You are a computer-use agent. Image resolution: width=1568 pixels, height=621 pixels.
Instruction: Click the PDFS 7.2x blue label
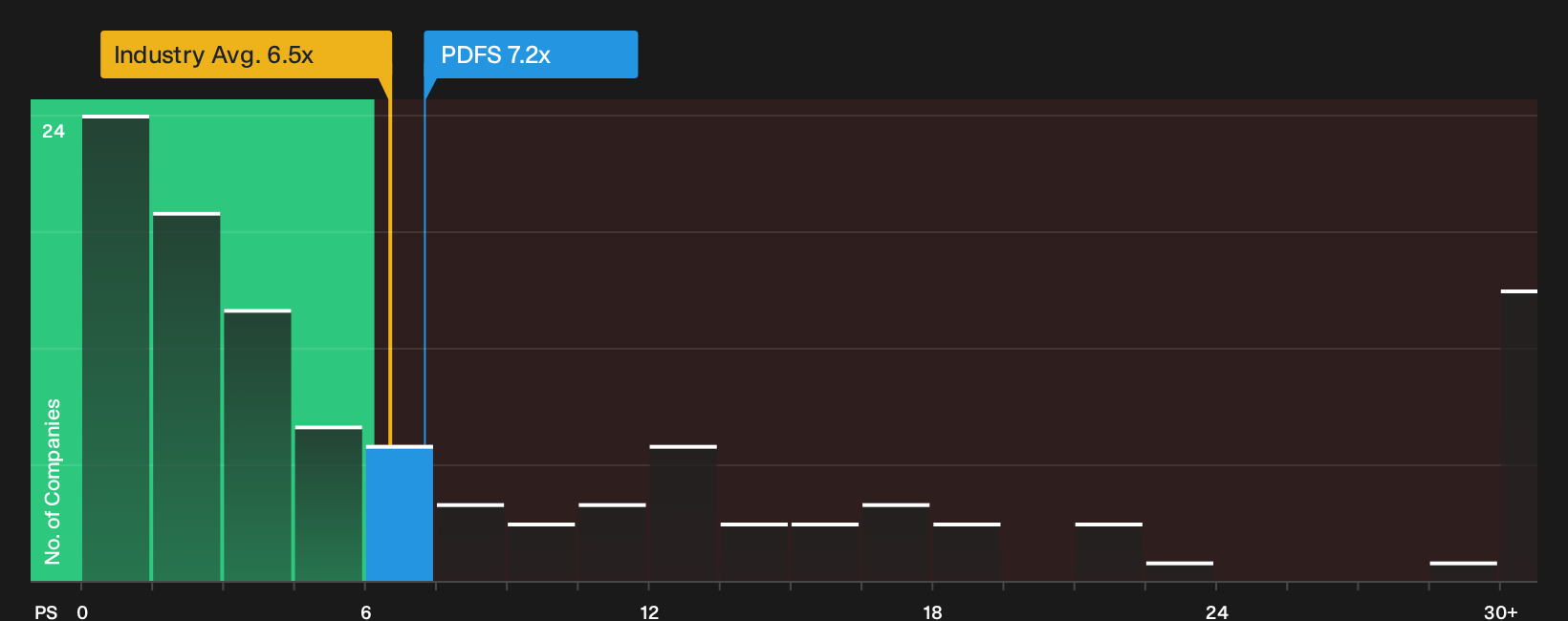531,54
